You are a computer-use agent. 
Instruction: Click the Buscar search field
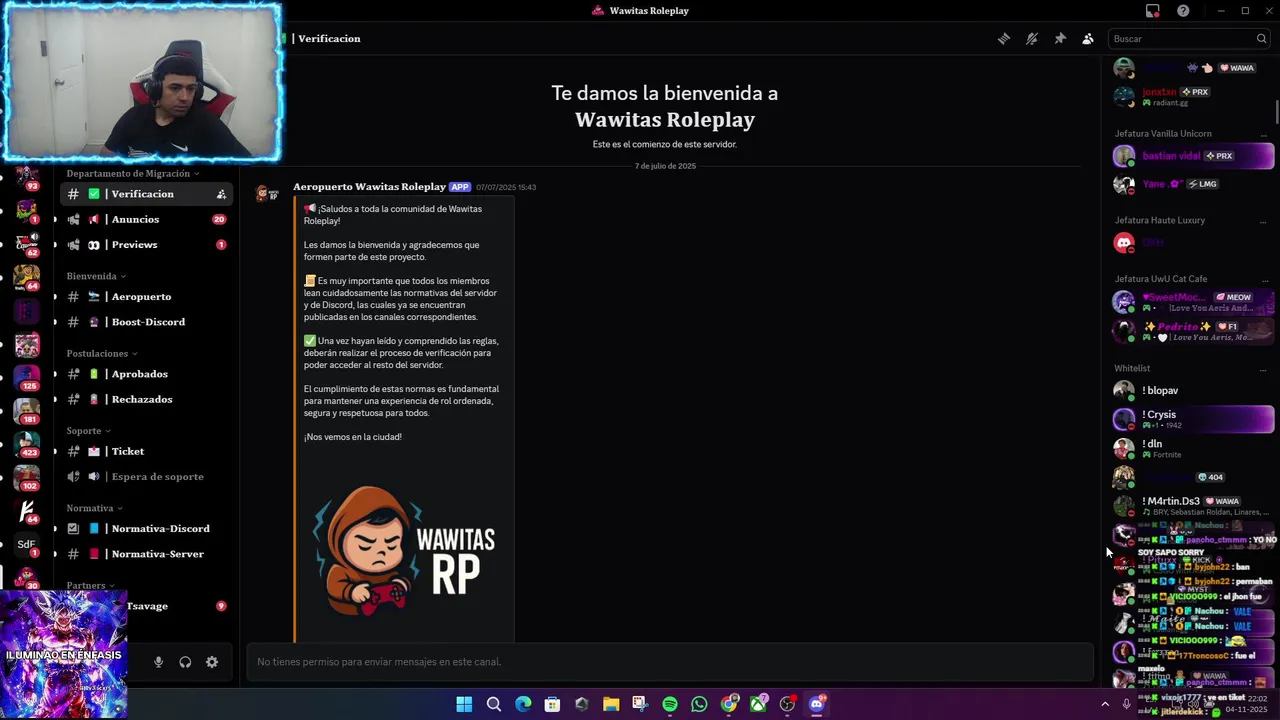(x=1189, y=39)
